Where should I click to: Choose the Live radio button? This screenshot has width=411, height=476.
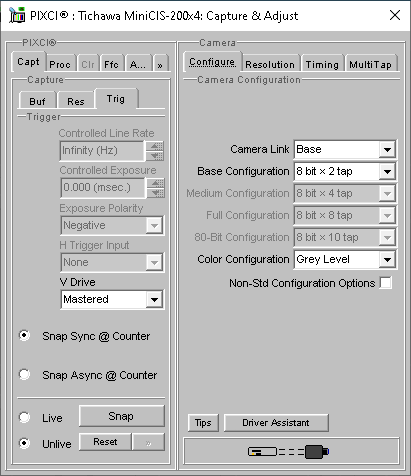pos(24,417)
